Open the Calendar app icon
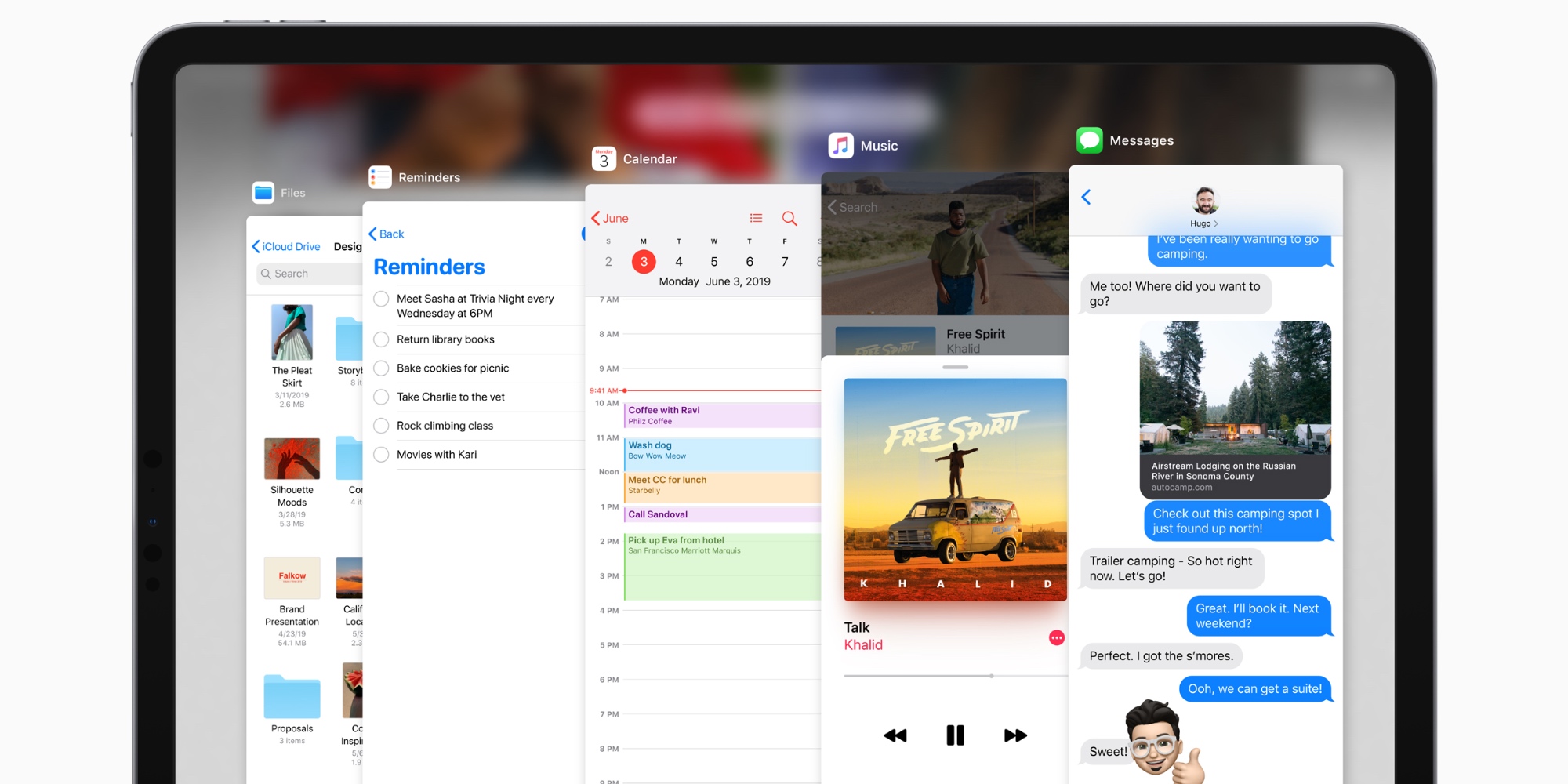This screenshot has width=1568, height=784. (603, 158)
